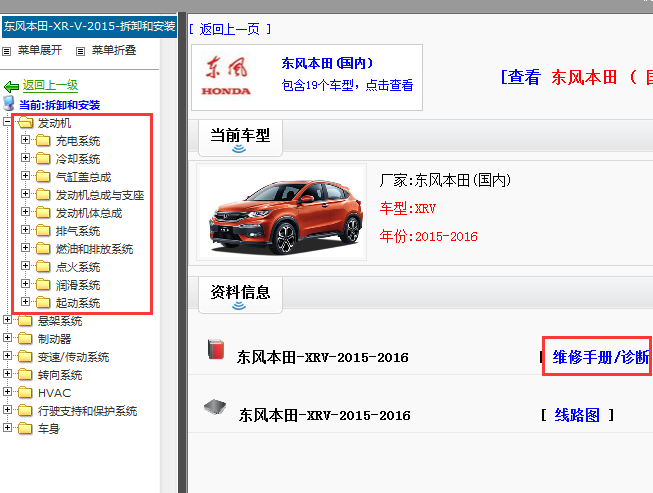The image size is (653, 493).
Task: Open 线路图 link
Action: point(577,415)
